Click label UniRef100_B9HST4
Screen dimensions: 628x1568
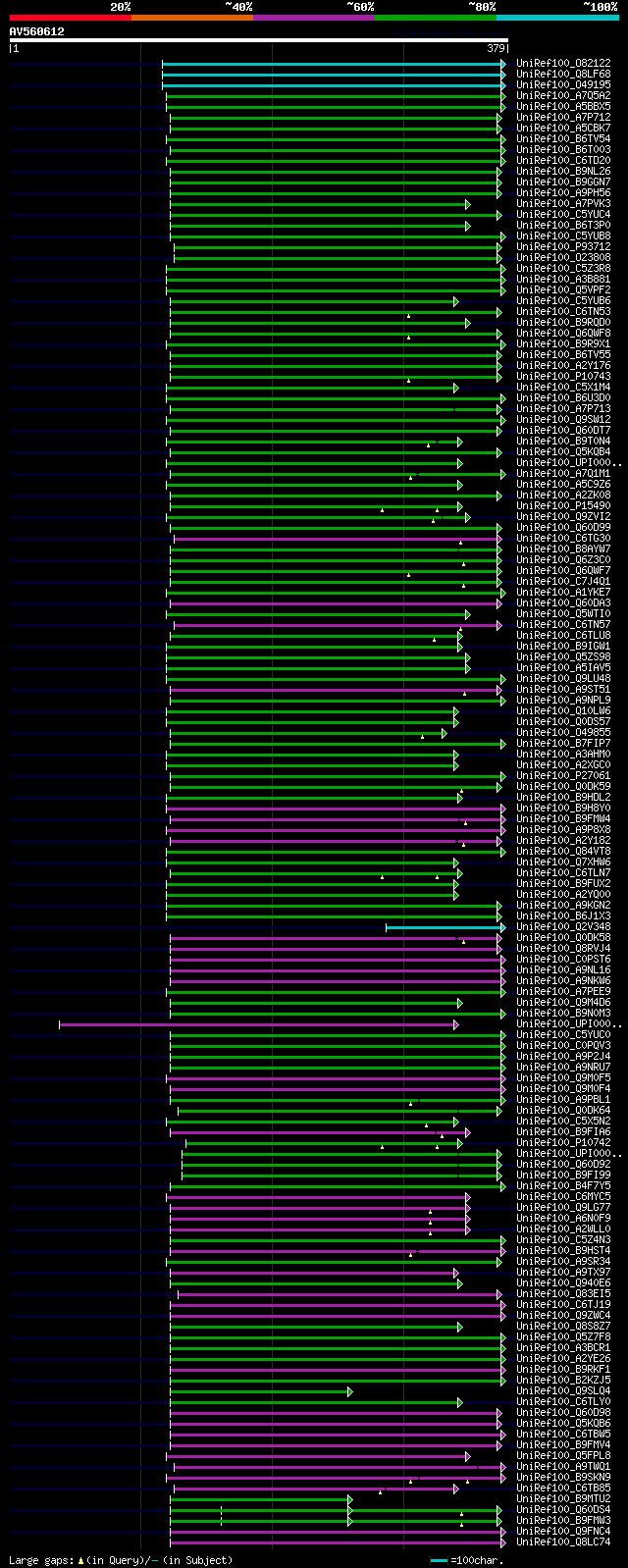(563, 1250)
